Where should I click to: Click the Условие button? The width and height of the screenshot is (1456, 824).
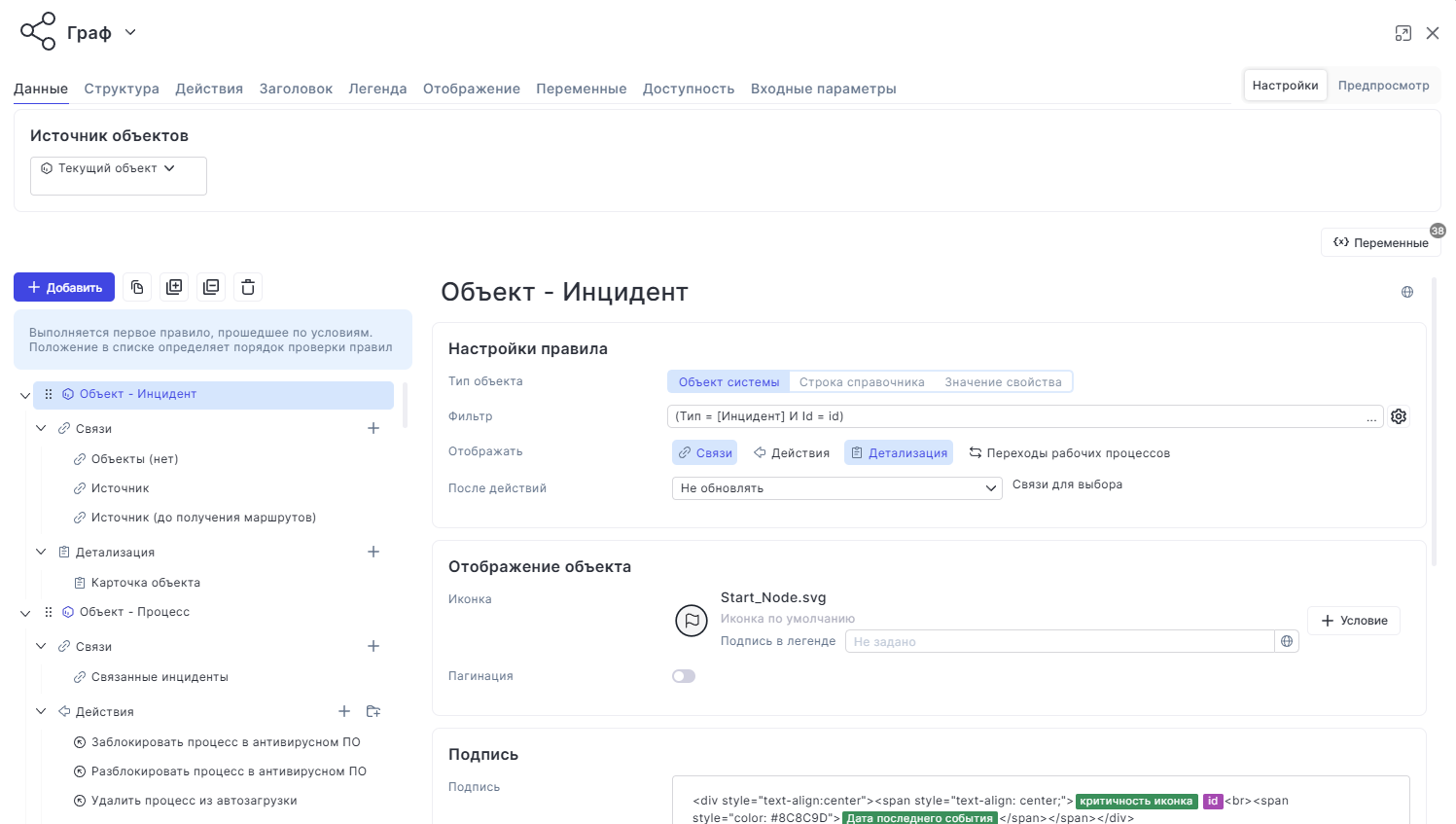(1354, 621)
